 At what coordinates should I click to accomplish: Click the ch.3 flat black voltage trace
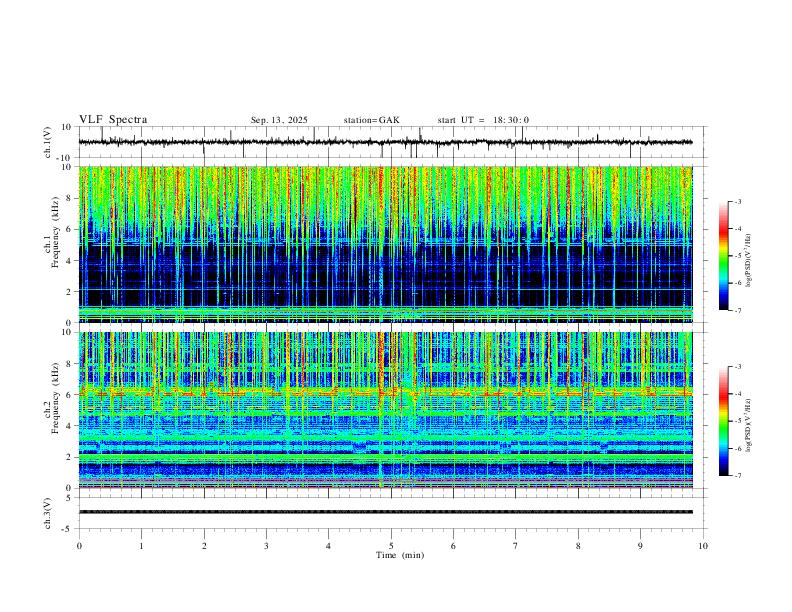[386, 512]
